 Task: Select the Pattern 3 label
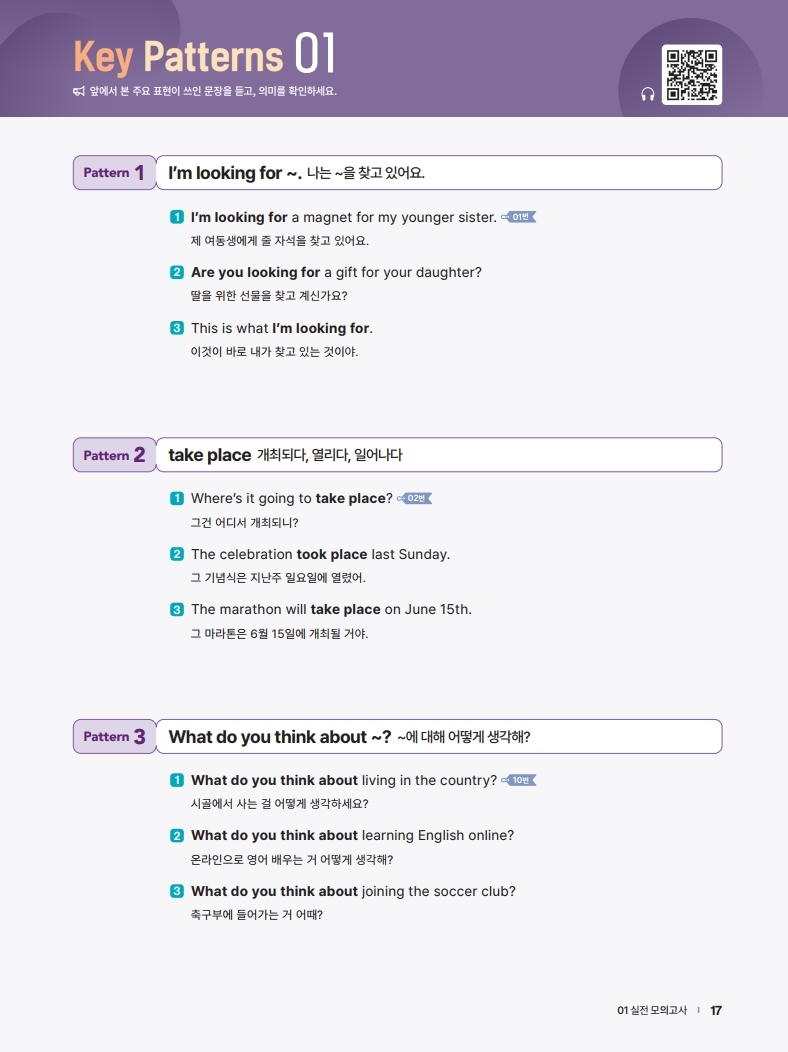pyautogui.click(x=114, y=737)
